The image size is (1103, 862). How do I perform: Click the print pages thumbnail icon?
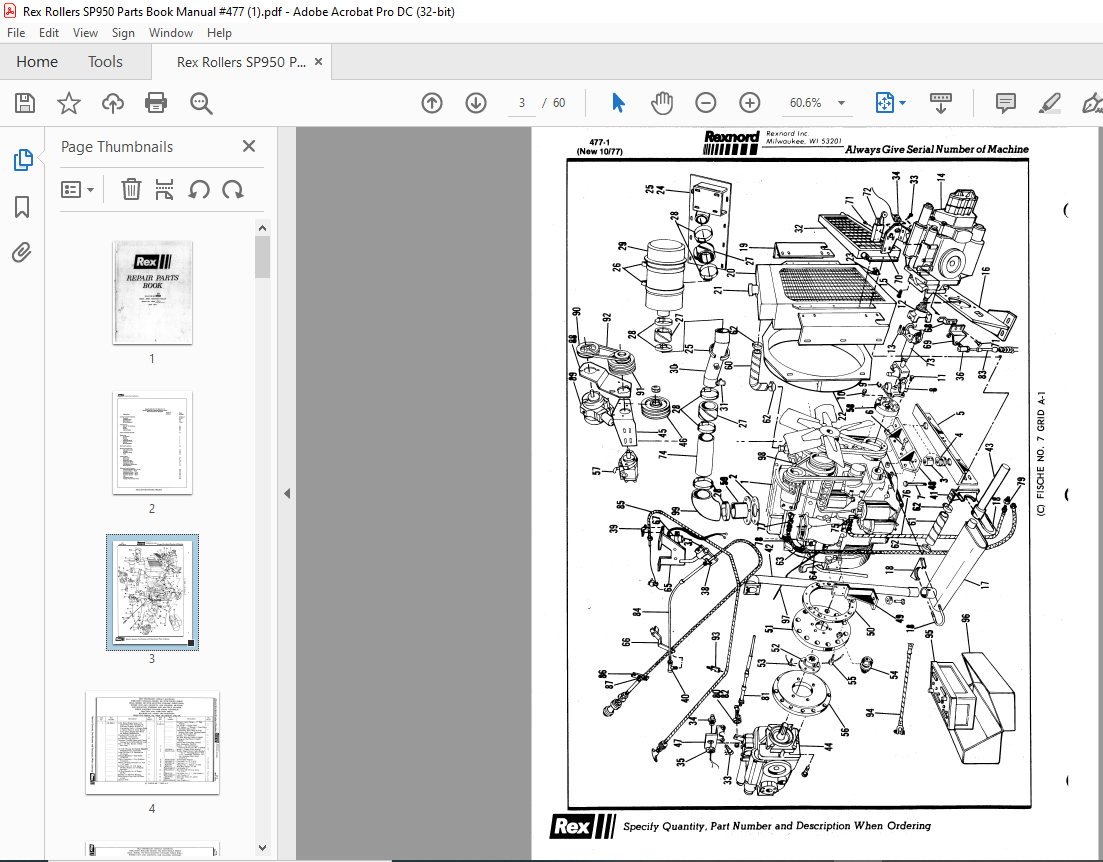pos(165,189)
